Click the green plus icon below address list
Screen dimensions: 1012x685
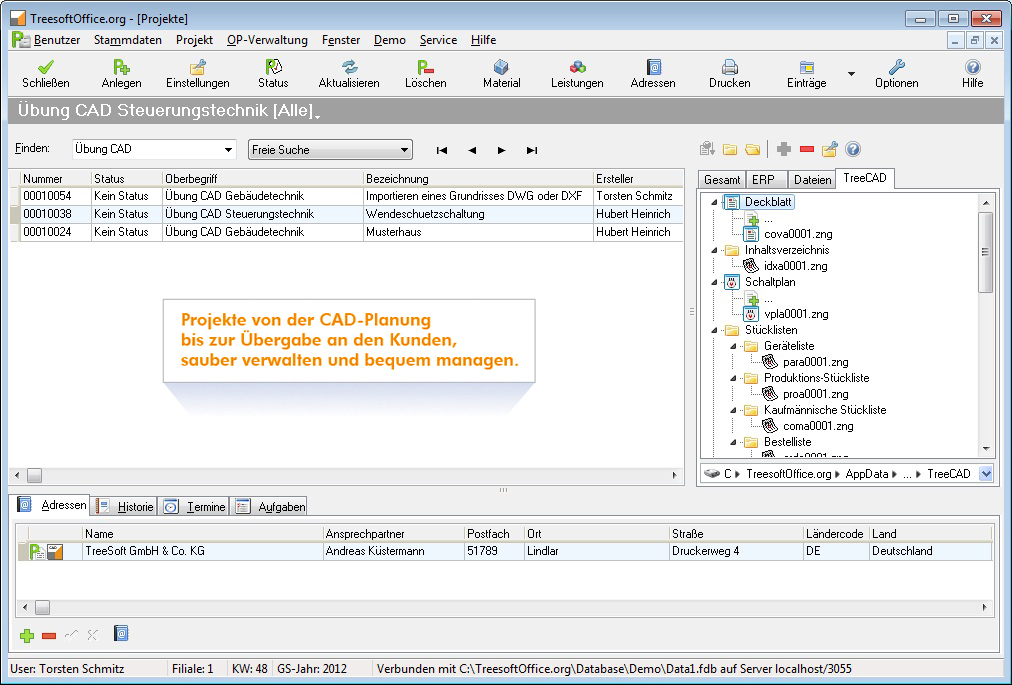27,635
